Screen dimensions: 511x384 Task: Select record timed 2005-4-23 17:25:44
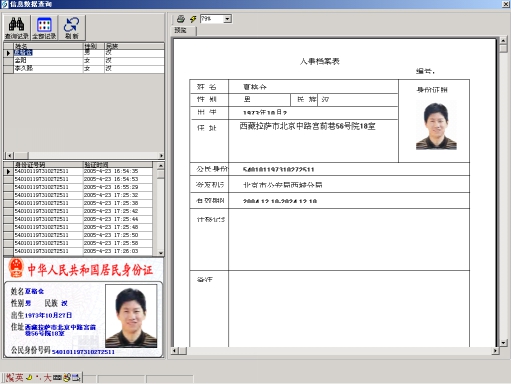point(78,219)
